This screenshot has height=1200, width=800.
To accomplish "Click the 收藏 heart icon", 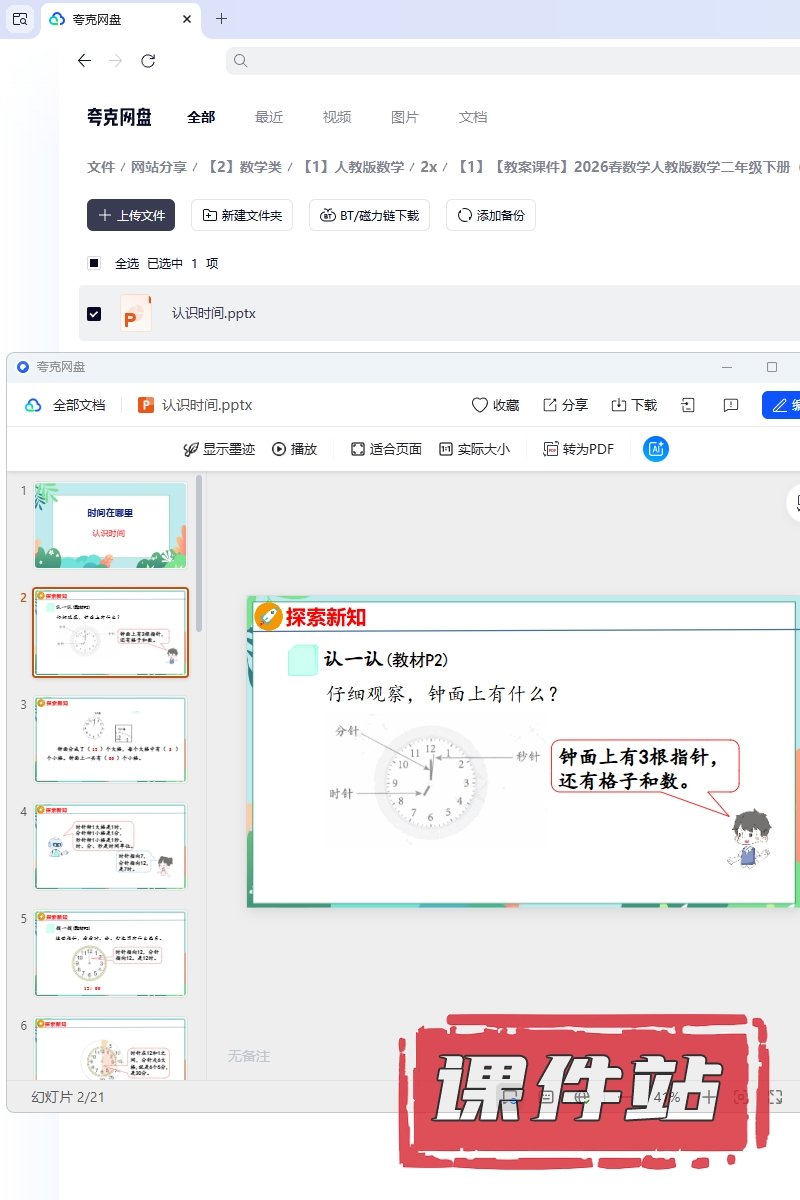I will 480,405.
